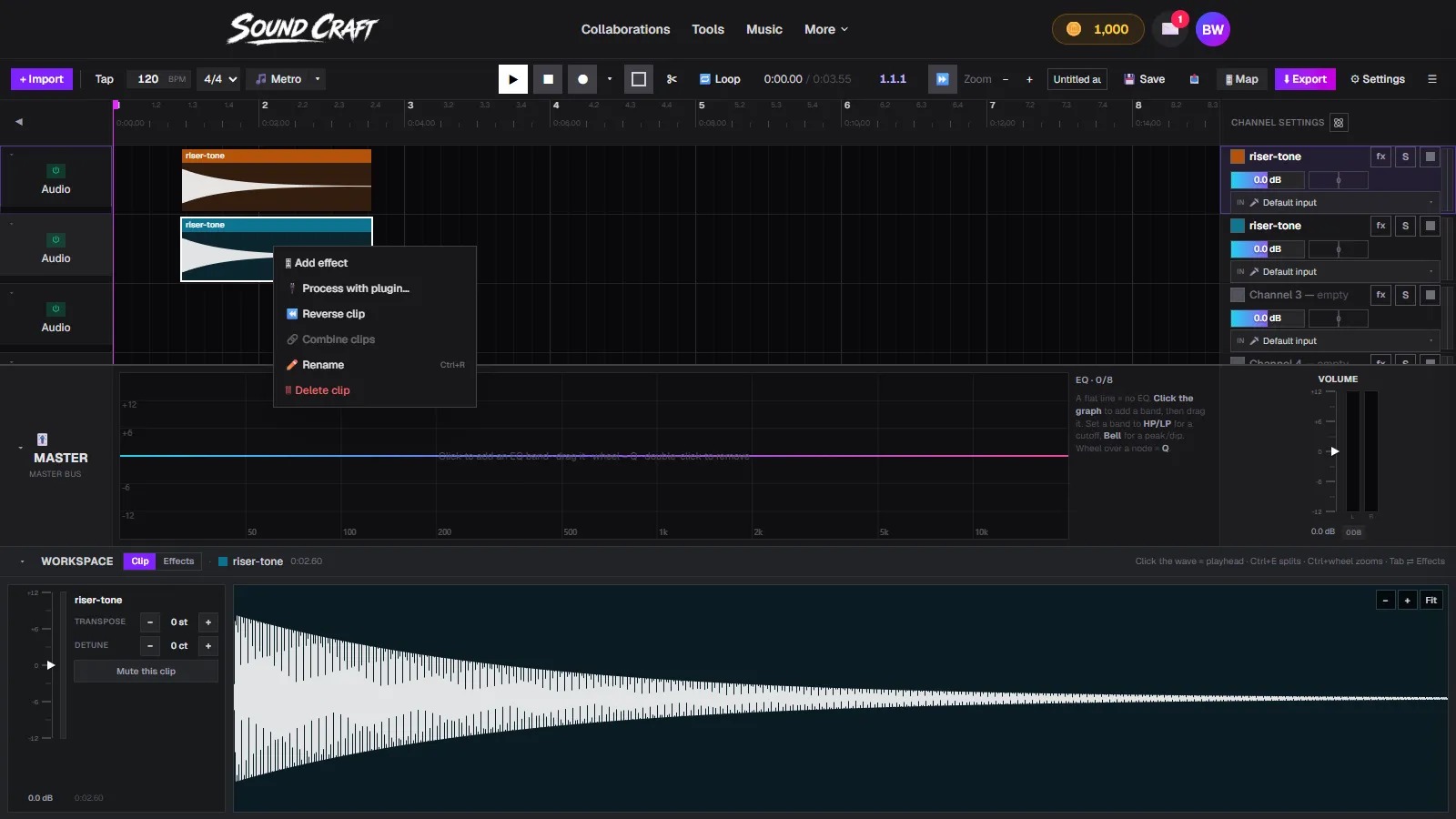
Task: Open fx for Channel 3
Action: click(x=1380, y=295)
